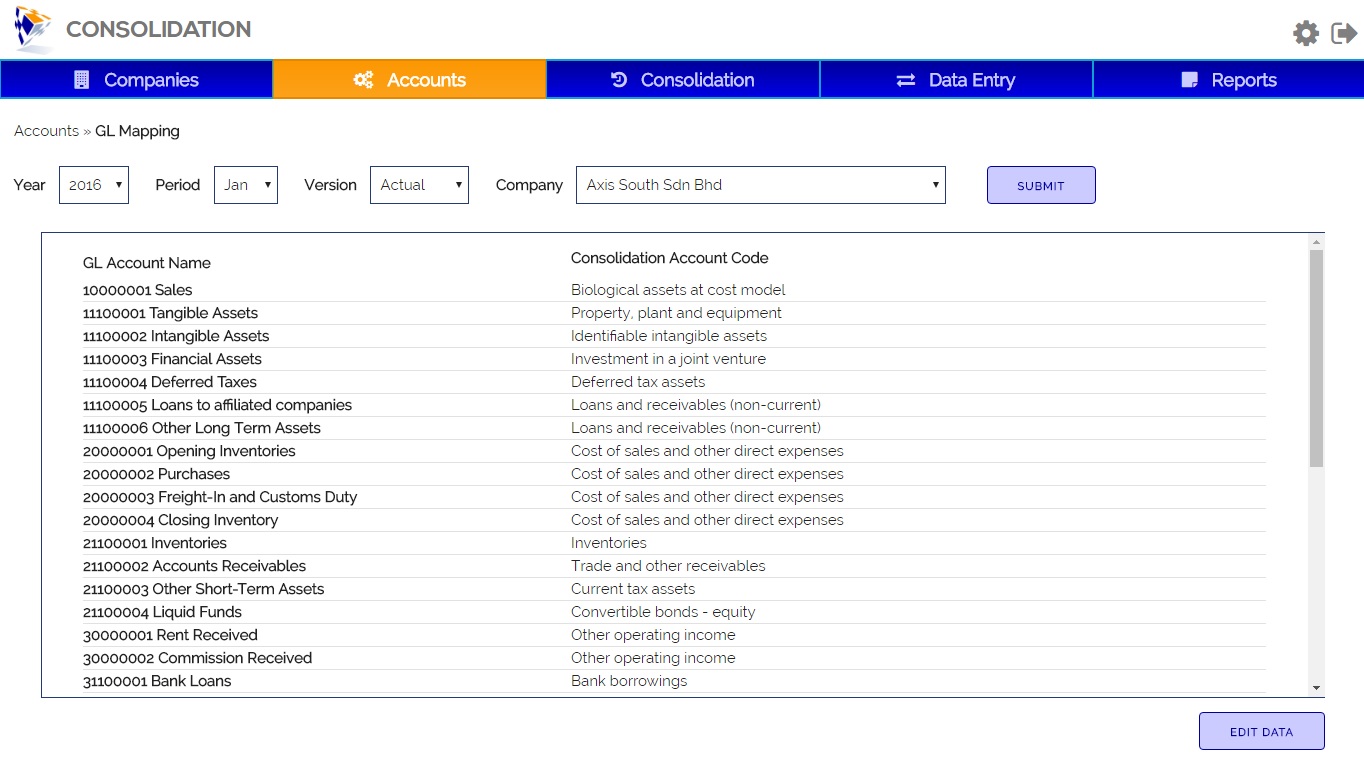Expand the Company dropdown Axis South Sdn Bhd
Viewport: 1364px width, 766px height.
(x=761, y=185)
